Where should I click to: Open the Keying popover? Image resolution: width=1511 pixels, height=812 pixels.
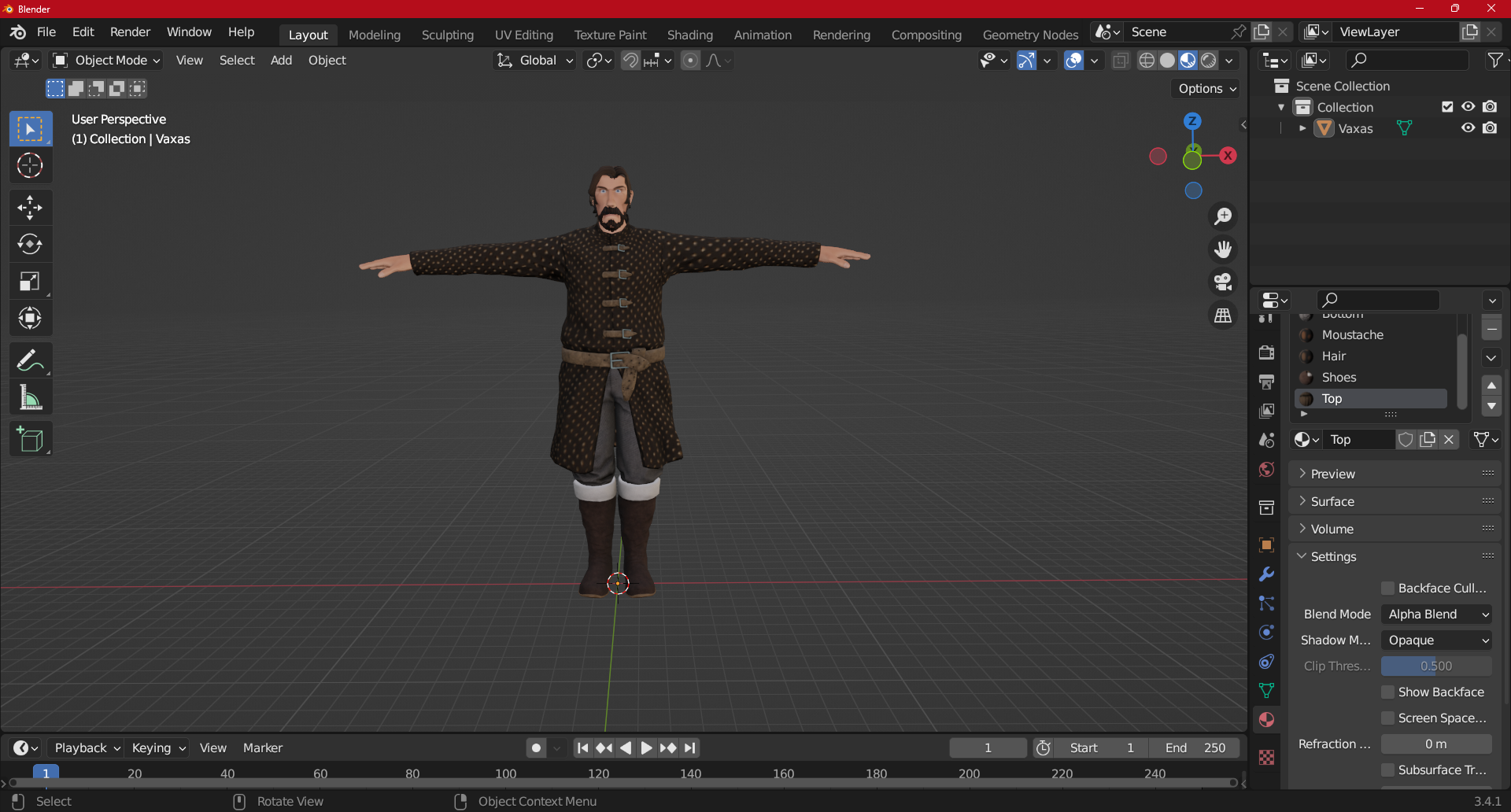(x=158, y=747)
